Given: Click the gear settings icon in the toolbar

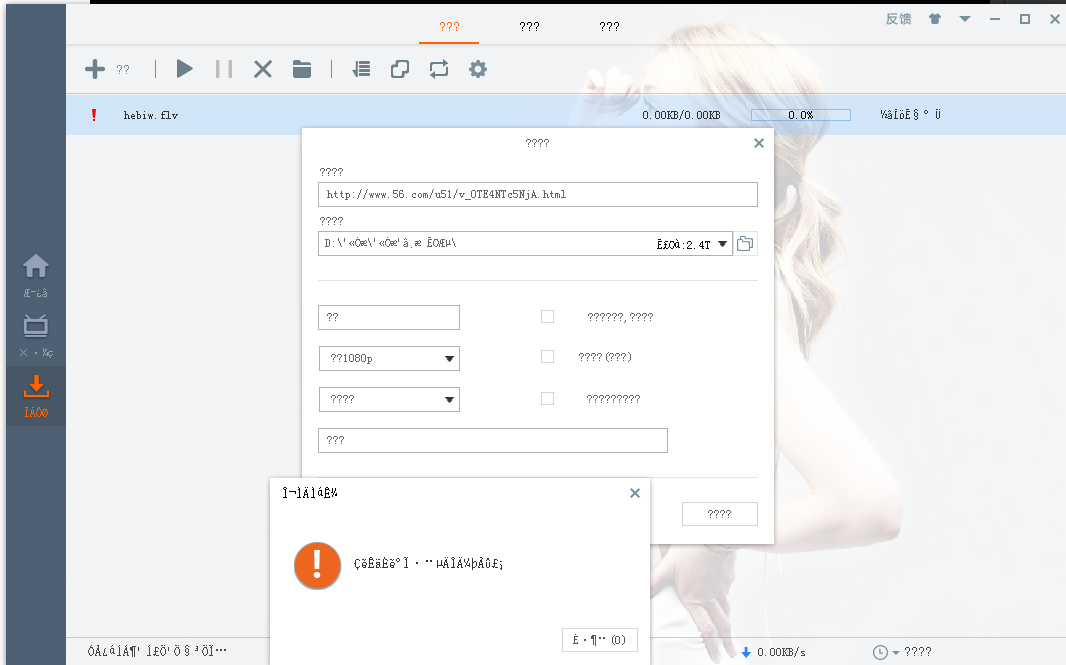Looking at the screenshot, I should point(478,69).
